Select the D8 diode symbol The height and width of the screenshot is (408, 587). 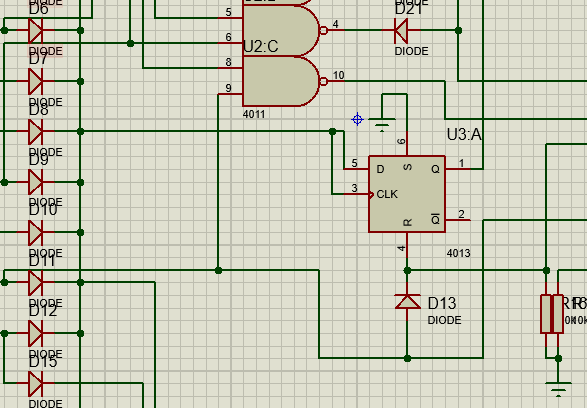tap(36, 131)
